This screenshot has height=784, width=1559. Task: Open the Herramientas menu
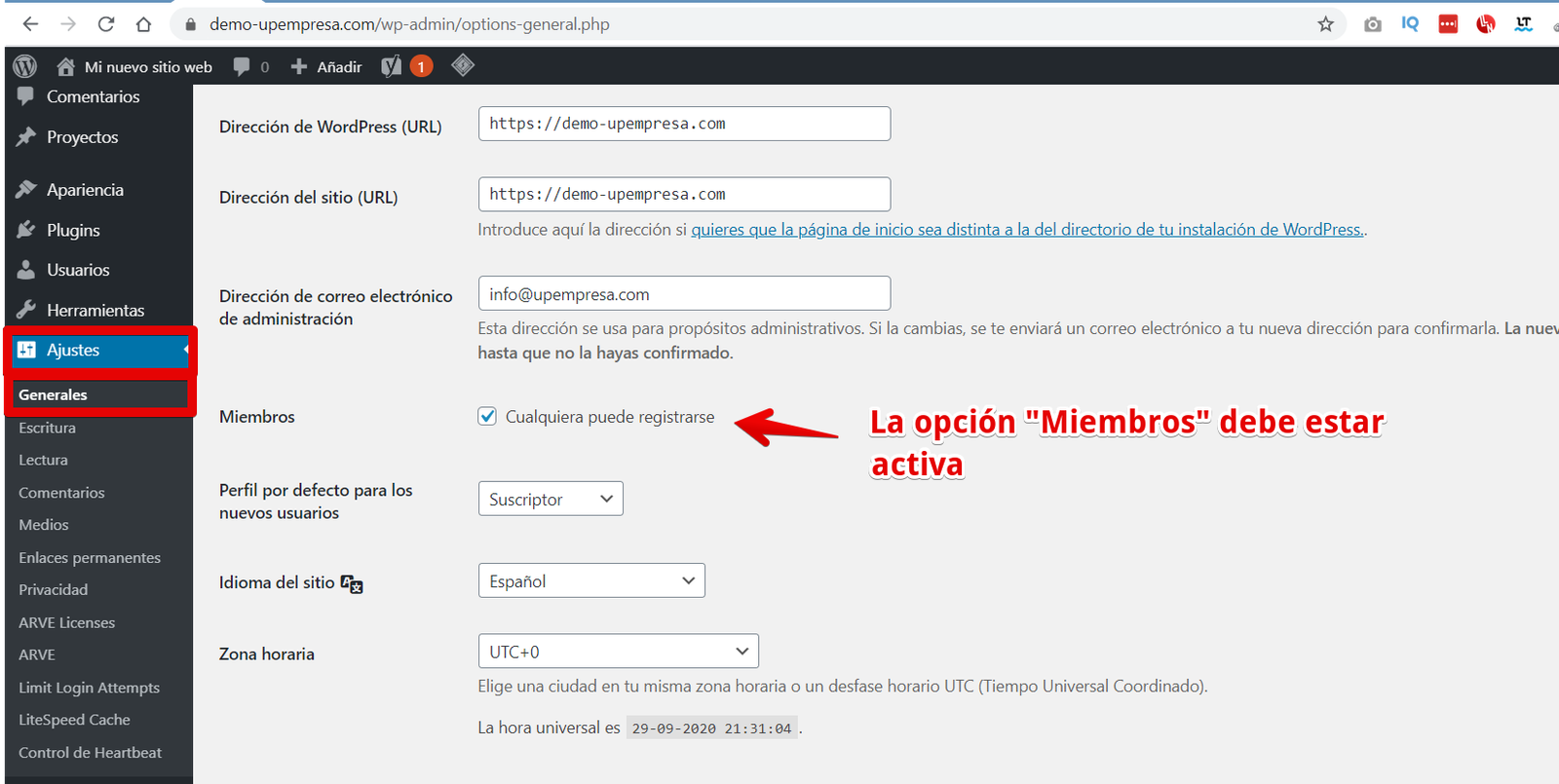coord(95,310)
